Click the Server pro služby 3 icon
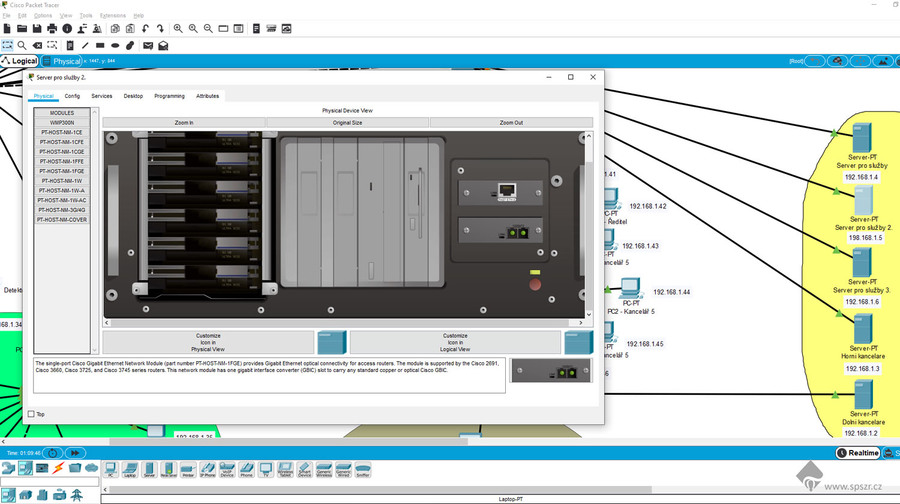This screenshot has height=504, width=900. (862, 263)
